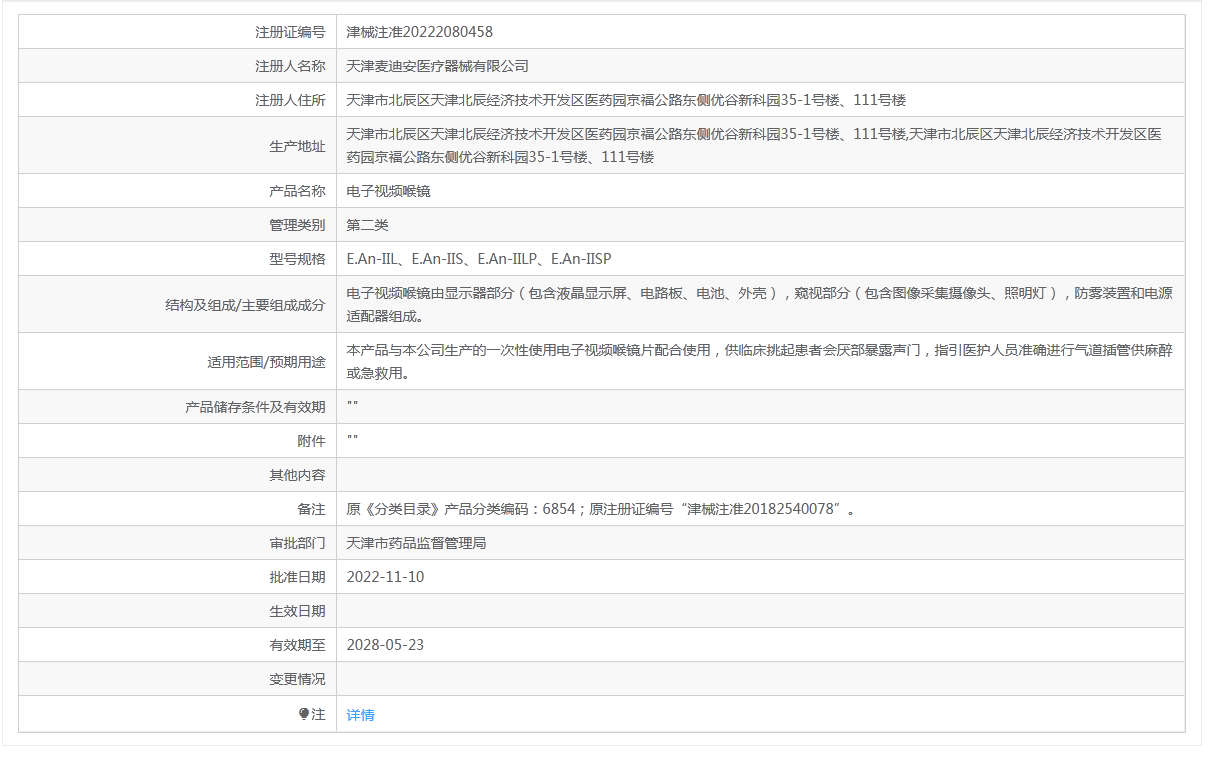Click the 注册人住所 label cell
The width and height of the screenshot is (1215, 760).
pyautogui.click(x=177, y=101)
